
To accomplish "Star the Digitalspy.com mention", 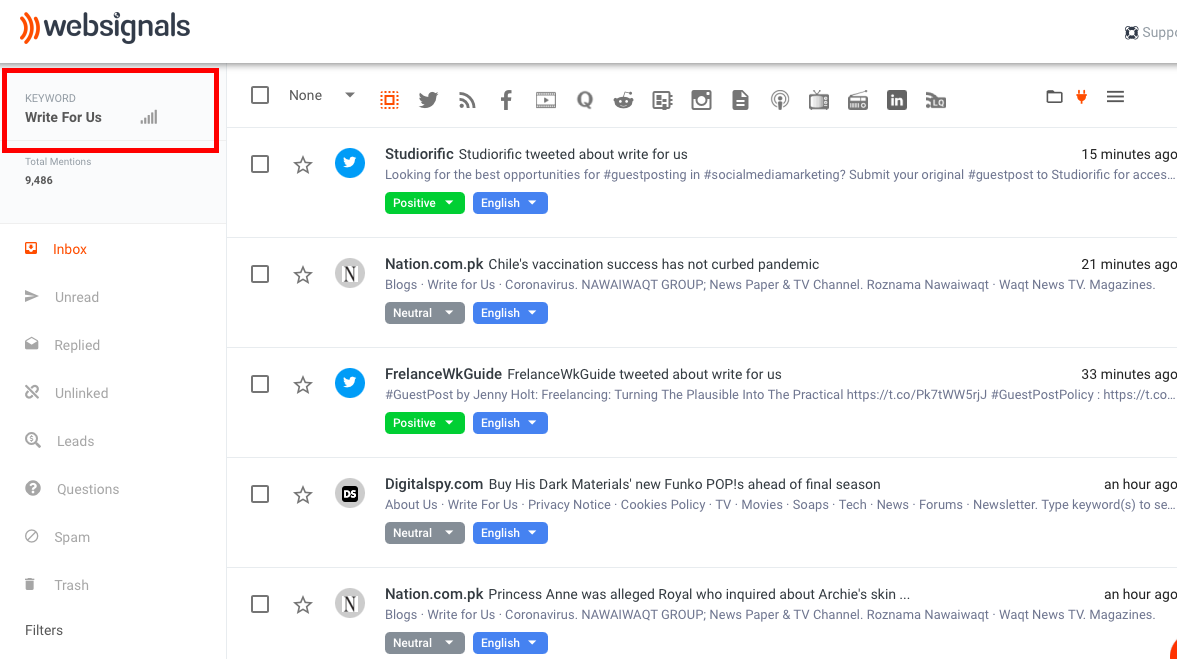I will pyautogui.click(x=303, y=495).
